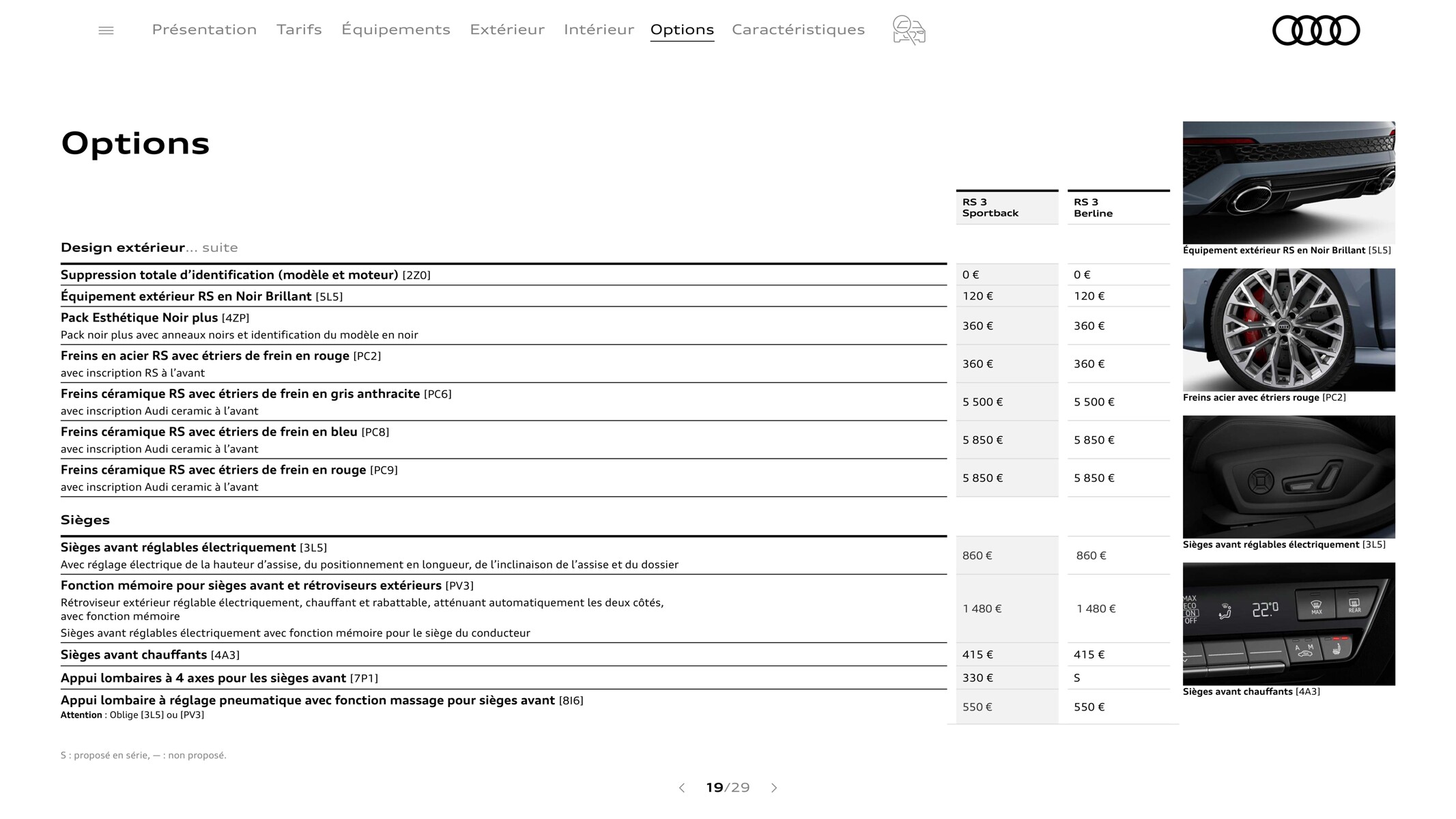Click the Berline 550 € price cell
The image size is (1456, 819).
click(1118, 707)
